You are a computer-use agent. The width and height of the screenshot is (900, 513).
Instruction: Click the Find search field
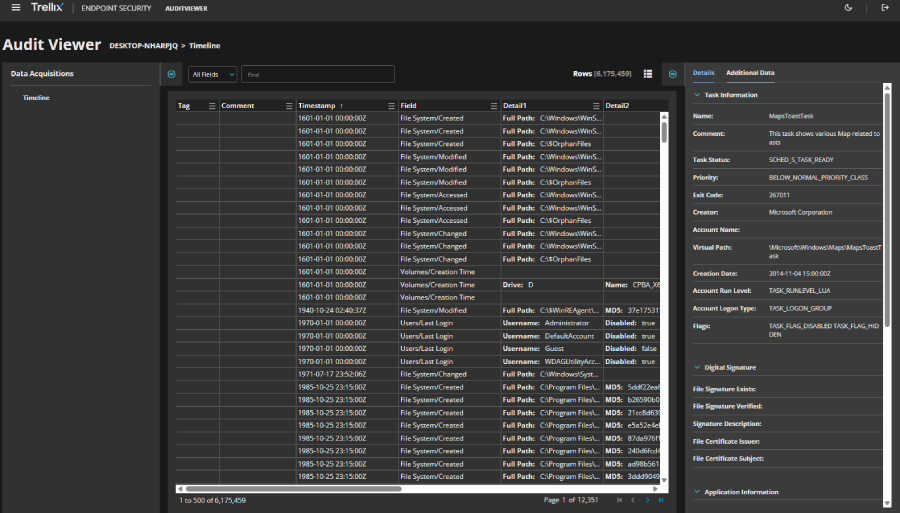pos(317,74)
